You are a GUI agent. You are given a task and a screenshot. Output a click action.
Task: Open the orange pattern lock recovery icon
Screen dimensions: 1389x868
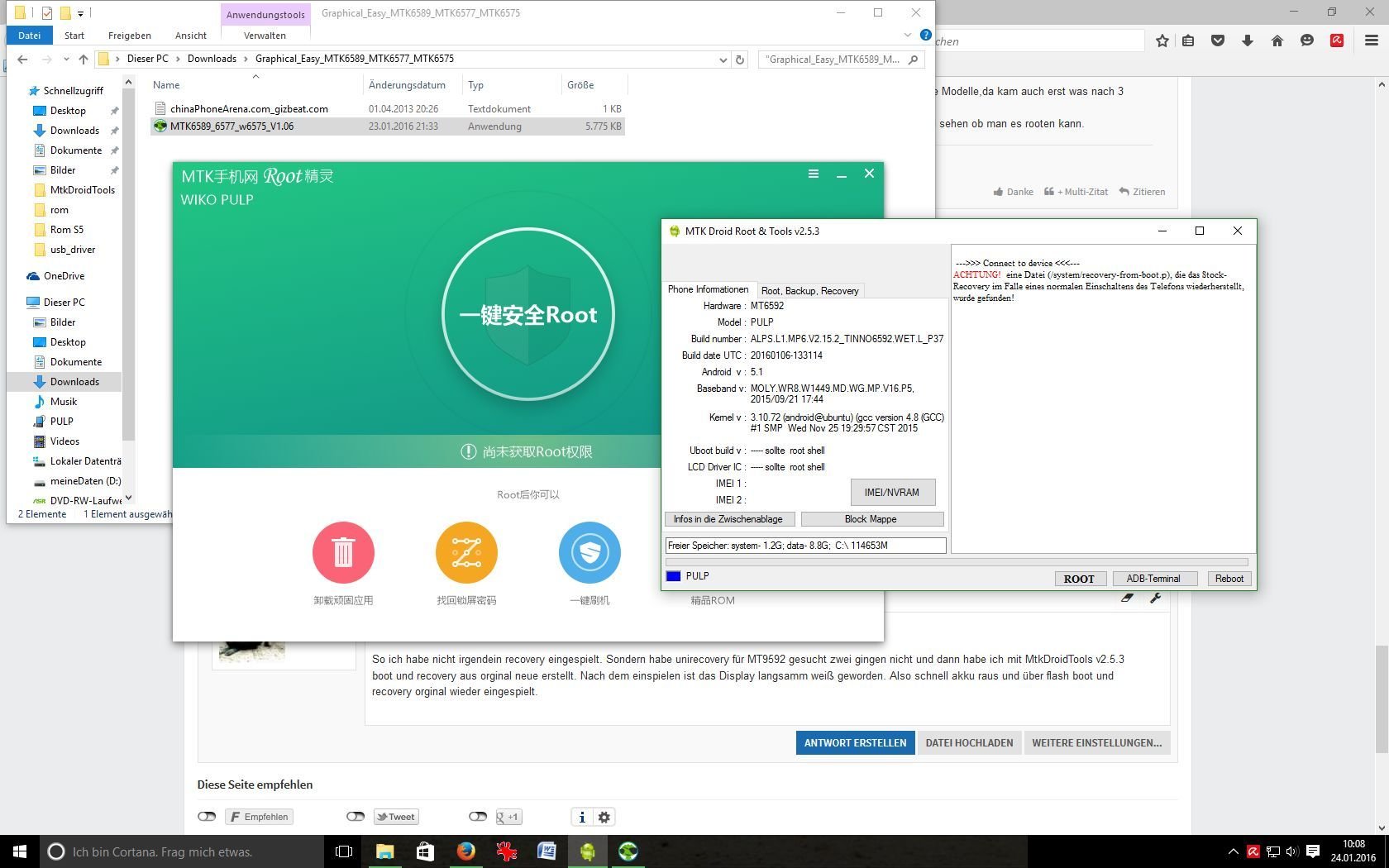click(466, 552)
